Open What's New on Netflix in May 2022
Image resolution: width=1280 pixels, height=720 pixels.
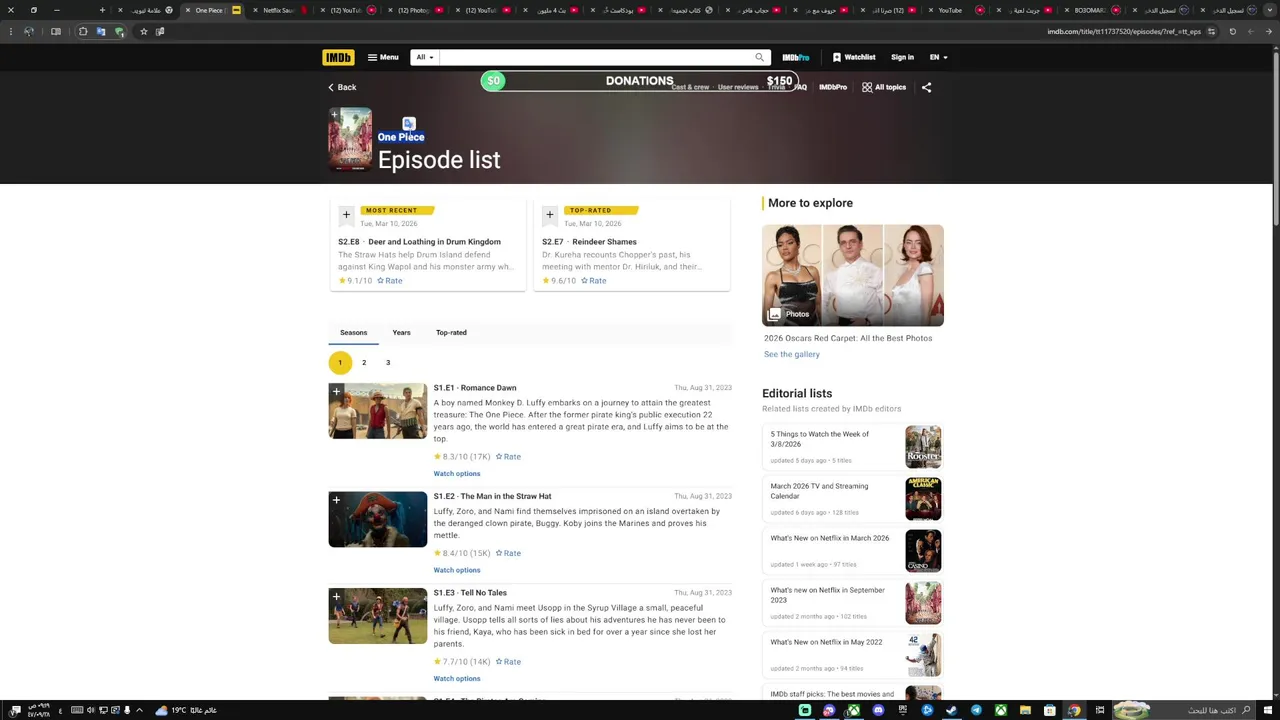click(852, 655)
